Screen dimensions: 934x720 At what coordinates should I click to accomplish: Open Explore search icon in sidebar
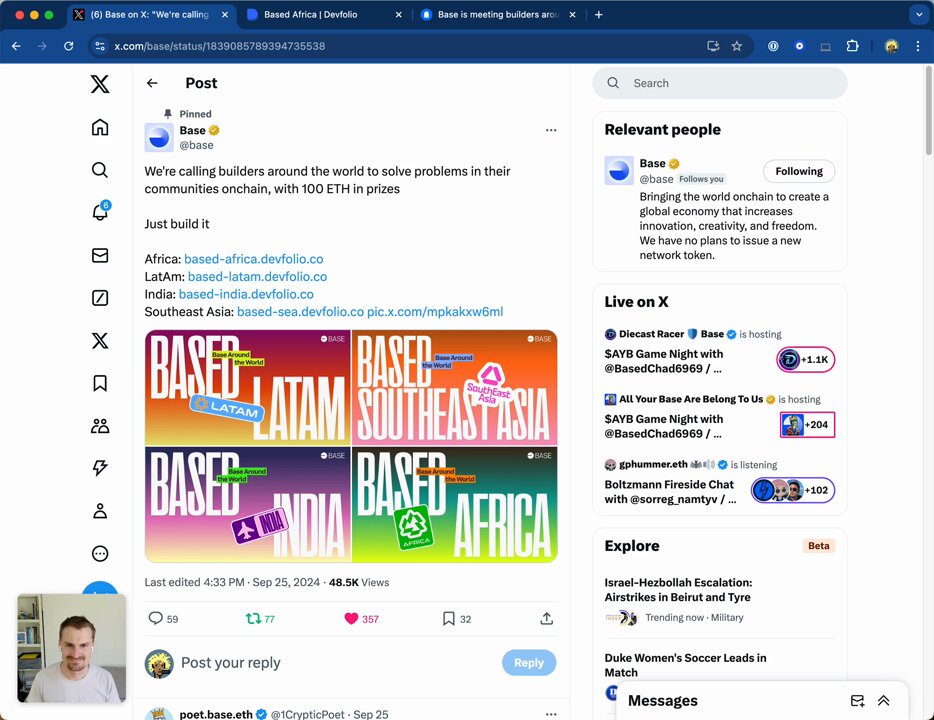(x=100, y=170)
